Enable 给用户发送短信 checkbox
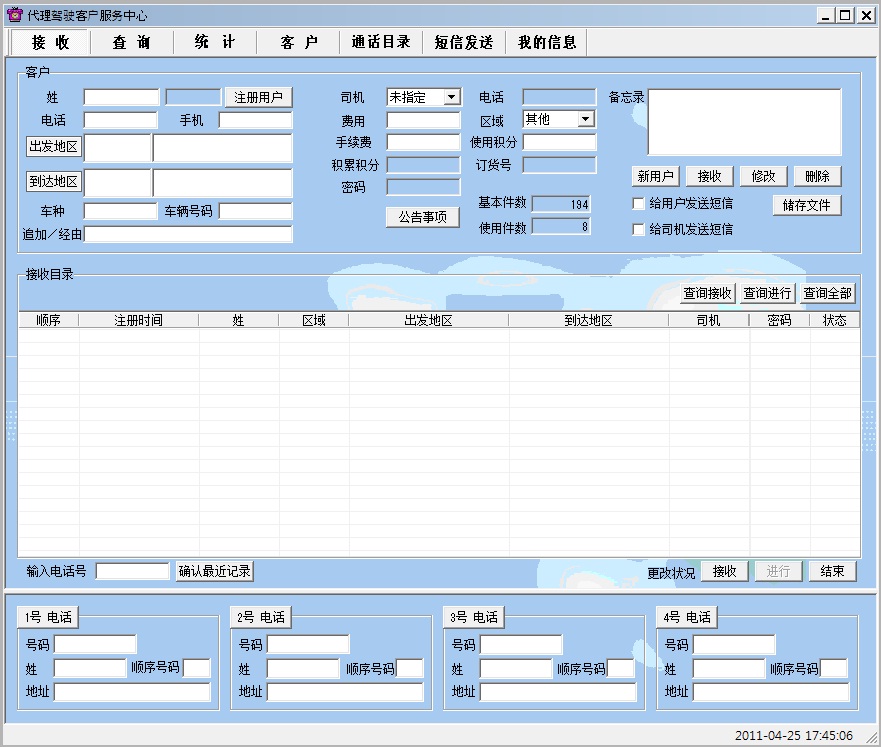881x747 pixels. click(638, 203)
